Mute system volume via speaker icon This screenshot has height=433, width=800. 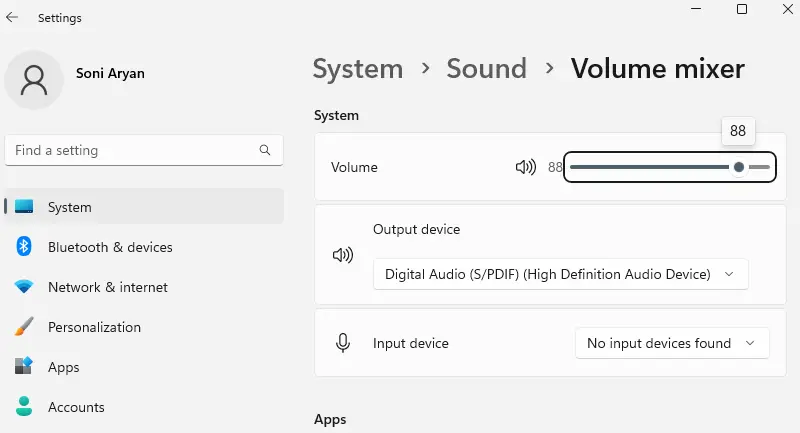coord(525,168)
